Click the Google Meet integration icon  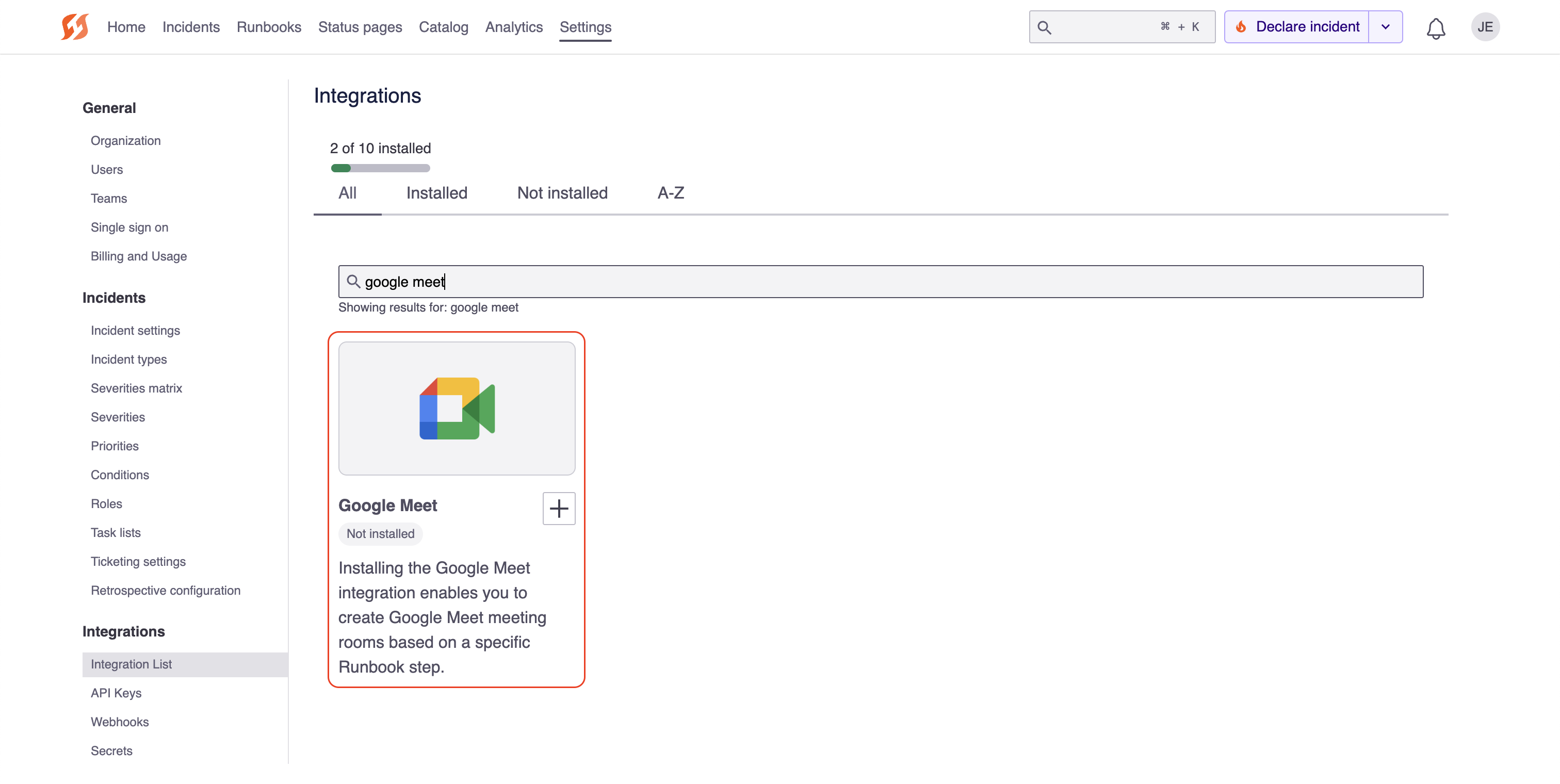[457, 409]
